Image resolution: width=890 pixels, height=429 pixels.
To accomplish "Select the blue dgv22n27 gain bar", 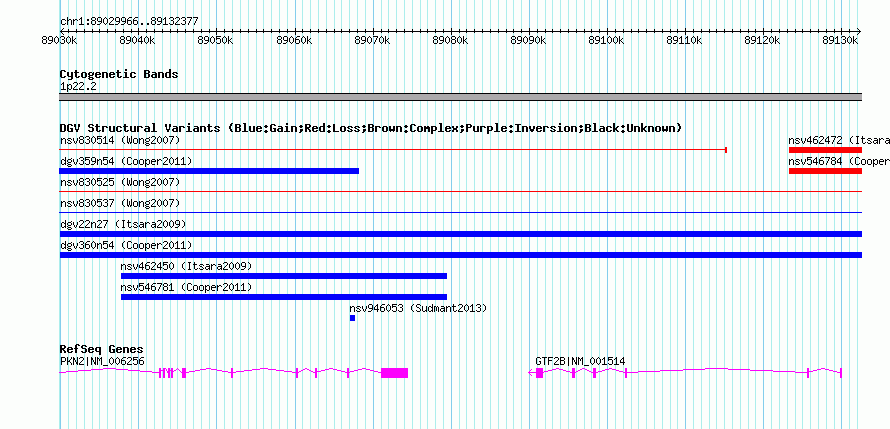I will (461, 234).
